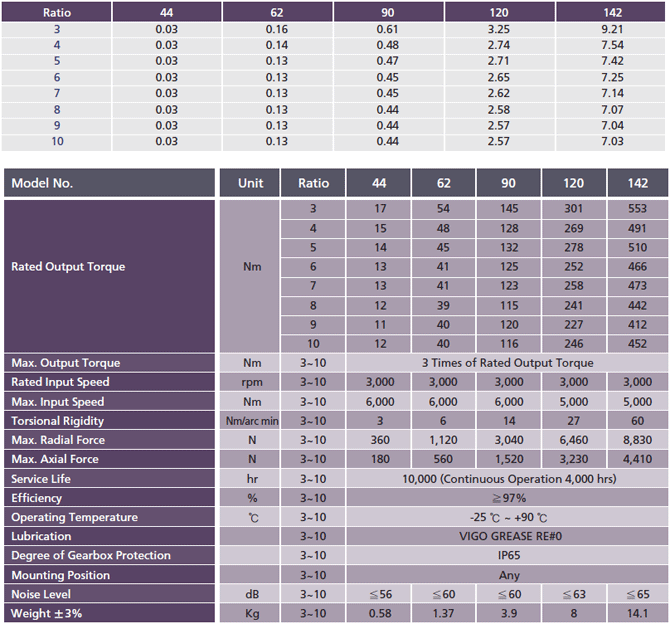This screenshot has height=624, width=670.
Task: Click the noise level '≤63'
Action: point(573,595)
